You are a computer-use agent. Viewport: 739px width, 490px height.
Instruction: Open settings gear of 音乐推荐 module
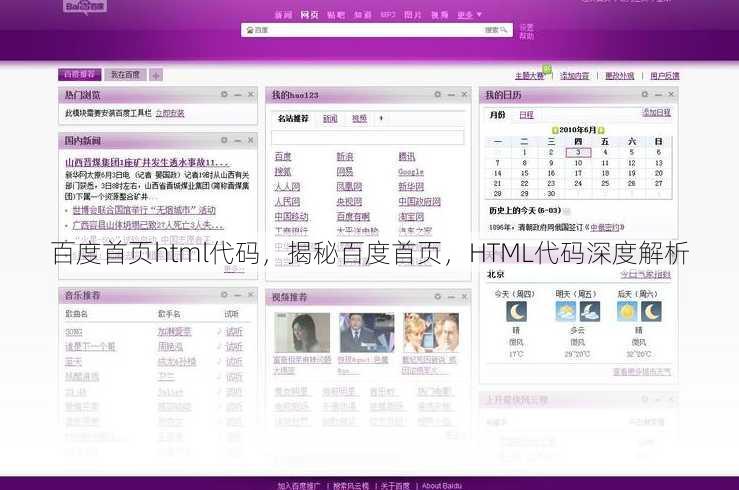[x=224, y=294]
